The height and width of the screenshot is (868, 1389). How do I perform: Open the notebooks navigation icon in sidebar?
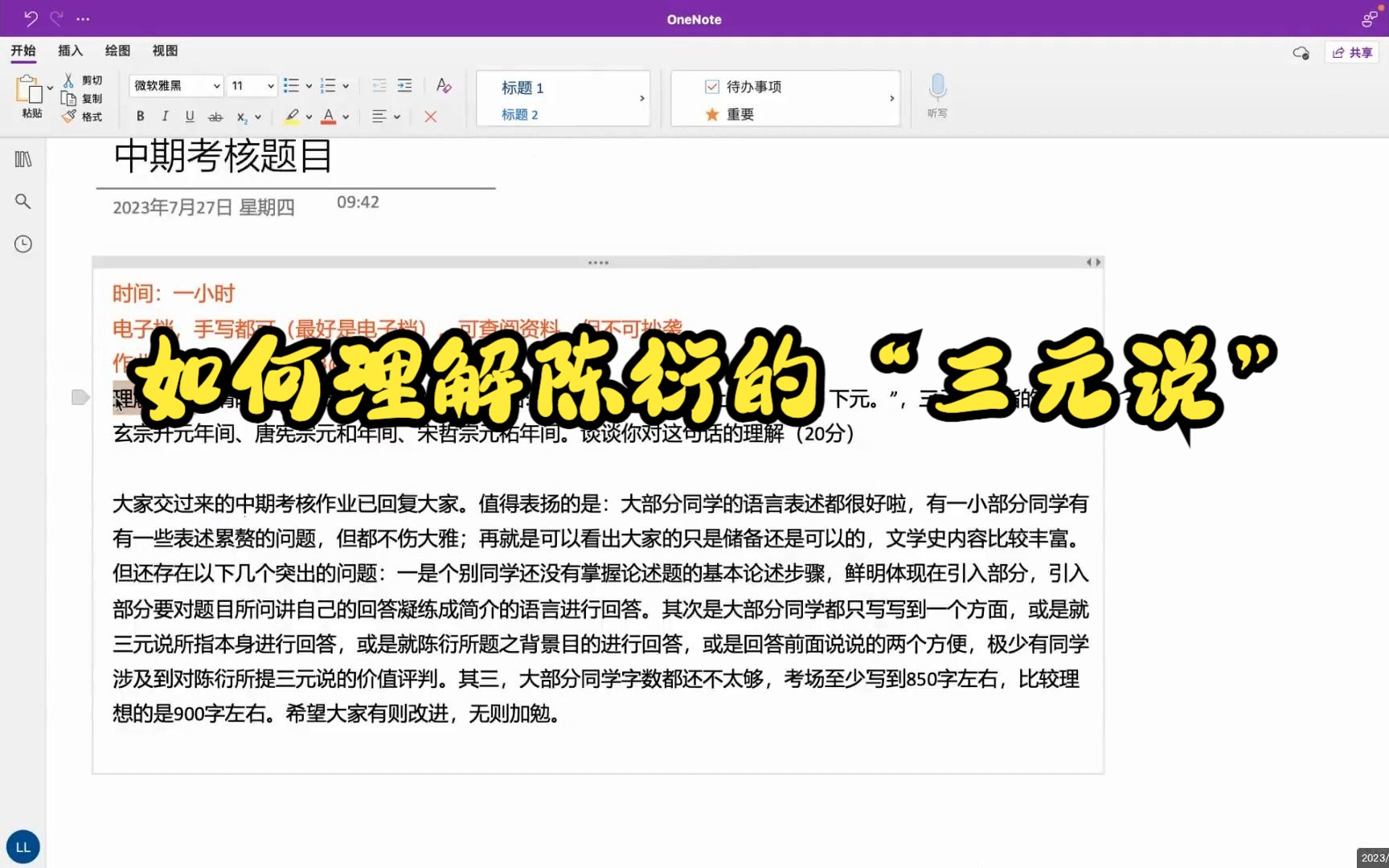coord(23,159)
